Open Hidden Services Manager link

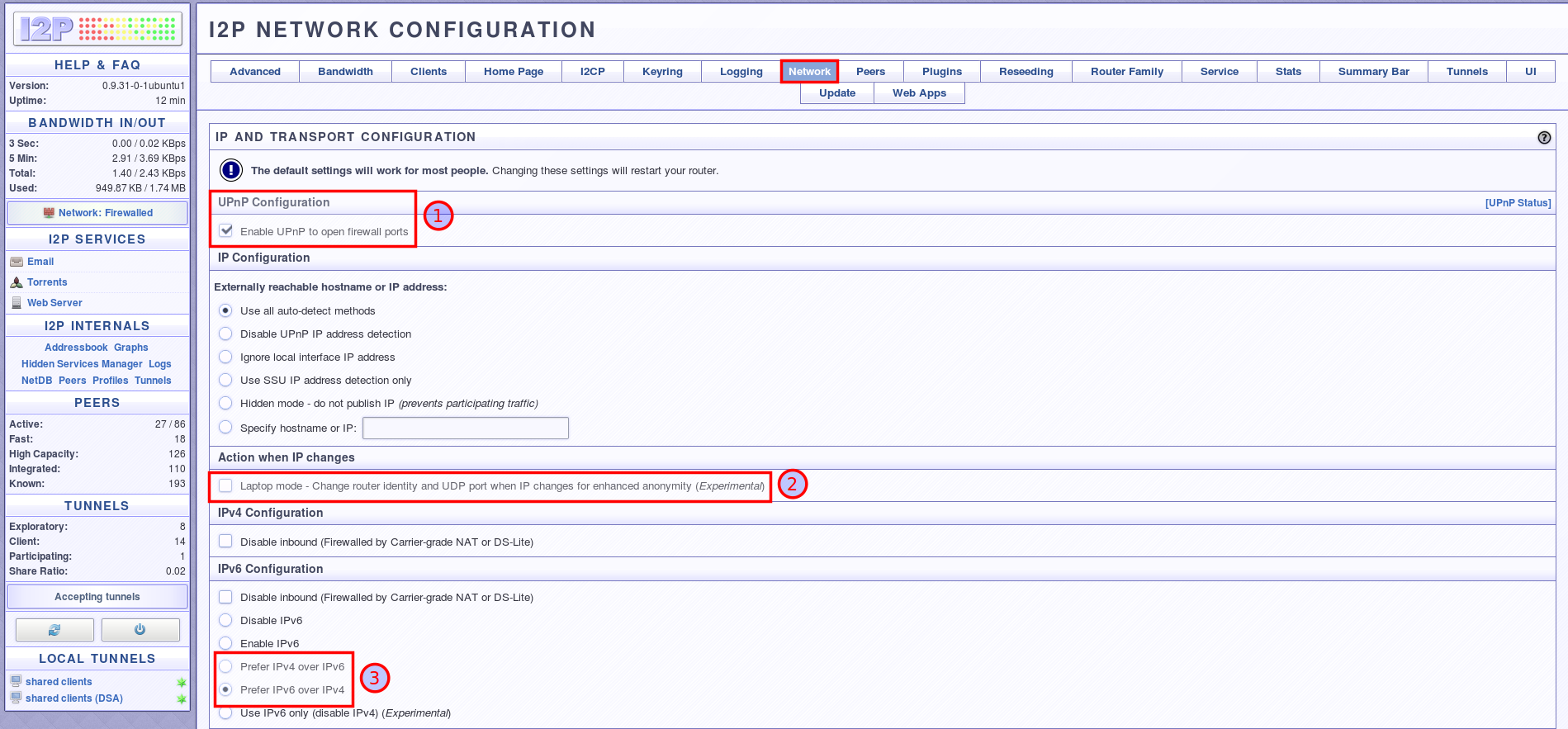[x=82, y=364]
